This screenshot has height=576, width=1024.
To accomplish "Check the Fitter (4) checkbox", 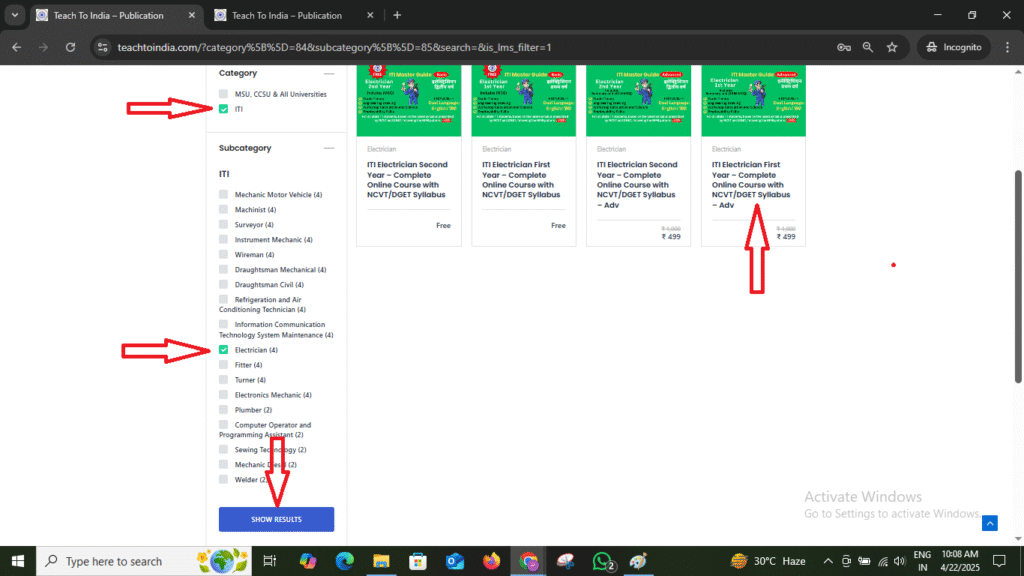I will click(223, 365).
